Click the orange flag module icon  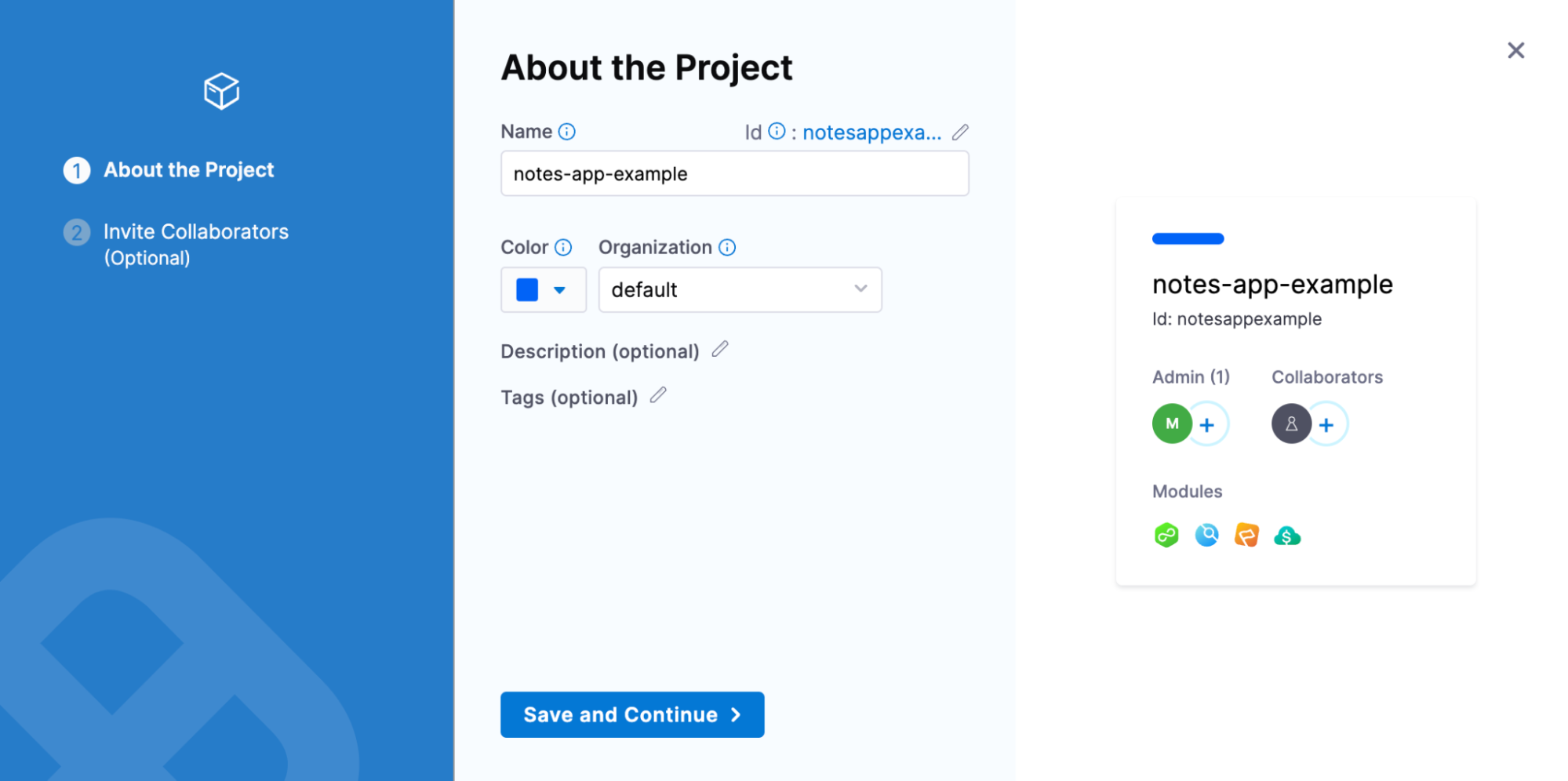click(1246, 535)
